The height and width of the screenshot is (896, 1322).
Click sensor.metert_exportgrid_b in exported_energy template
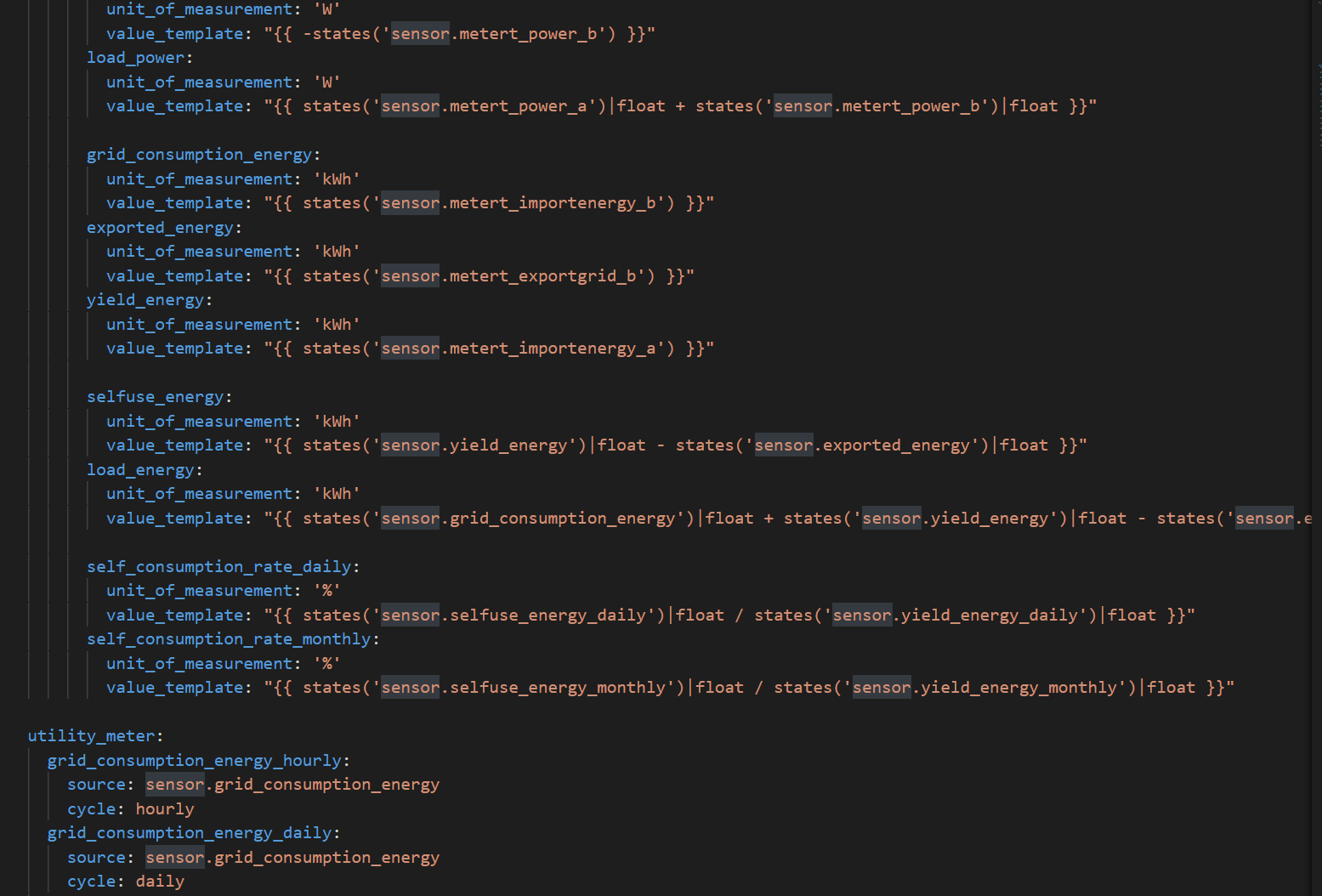click(513, 276)
